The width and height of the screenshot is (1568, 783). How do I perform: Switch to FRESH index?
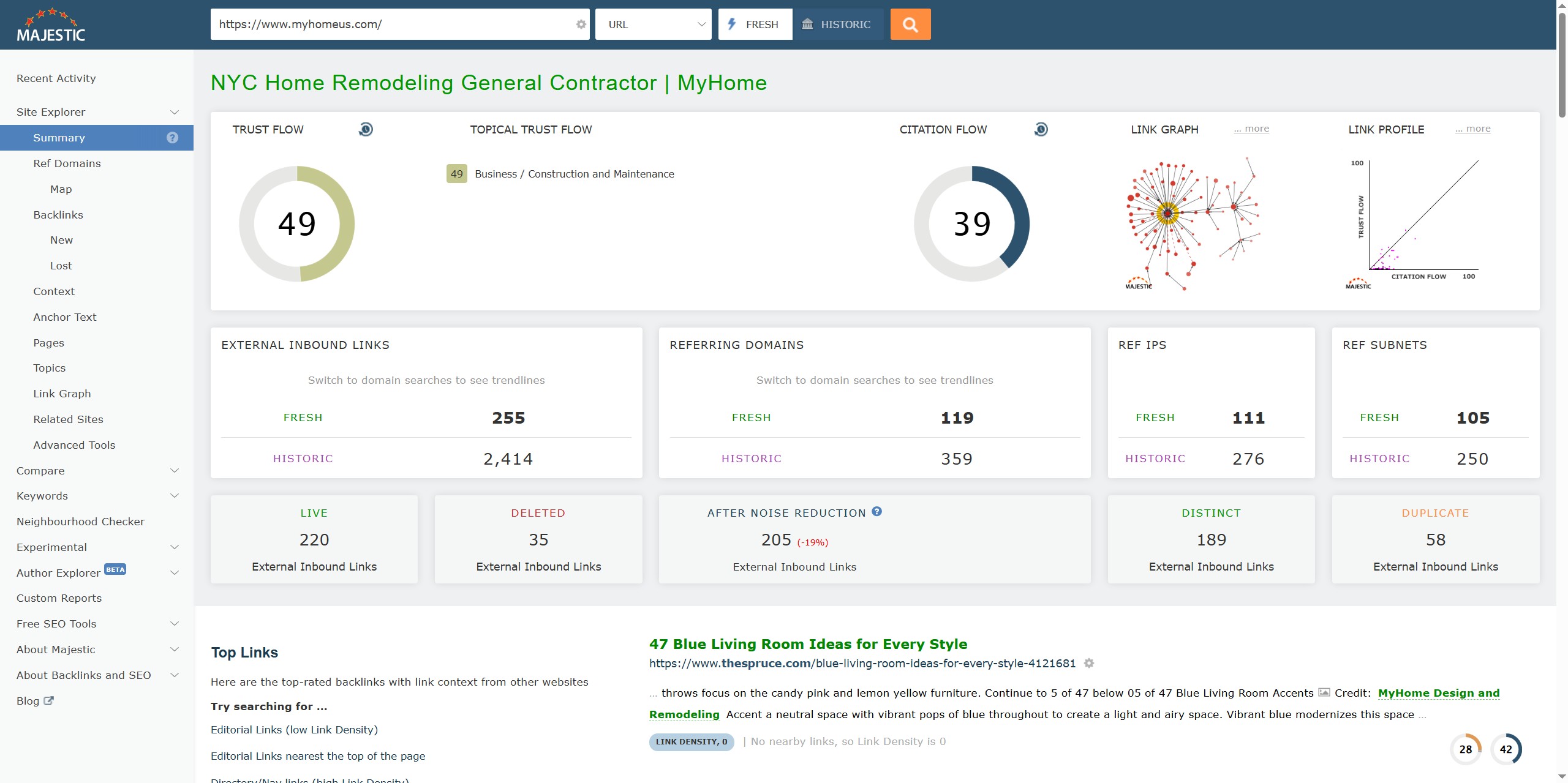pyautogui.click(x=755, y=24)
